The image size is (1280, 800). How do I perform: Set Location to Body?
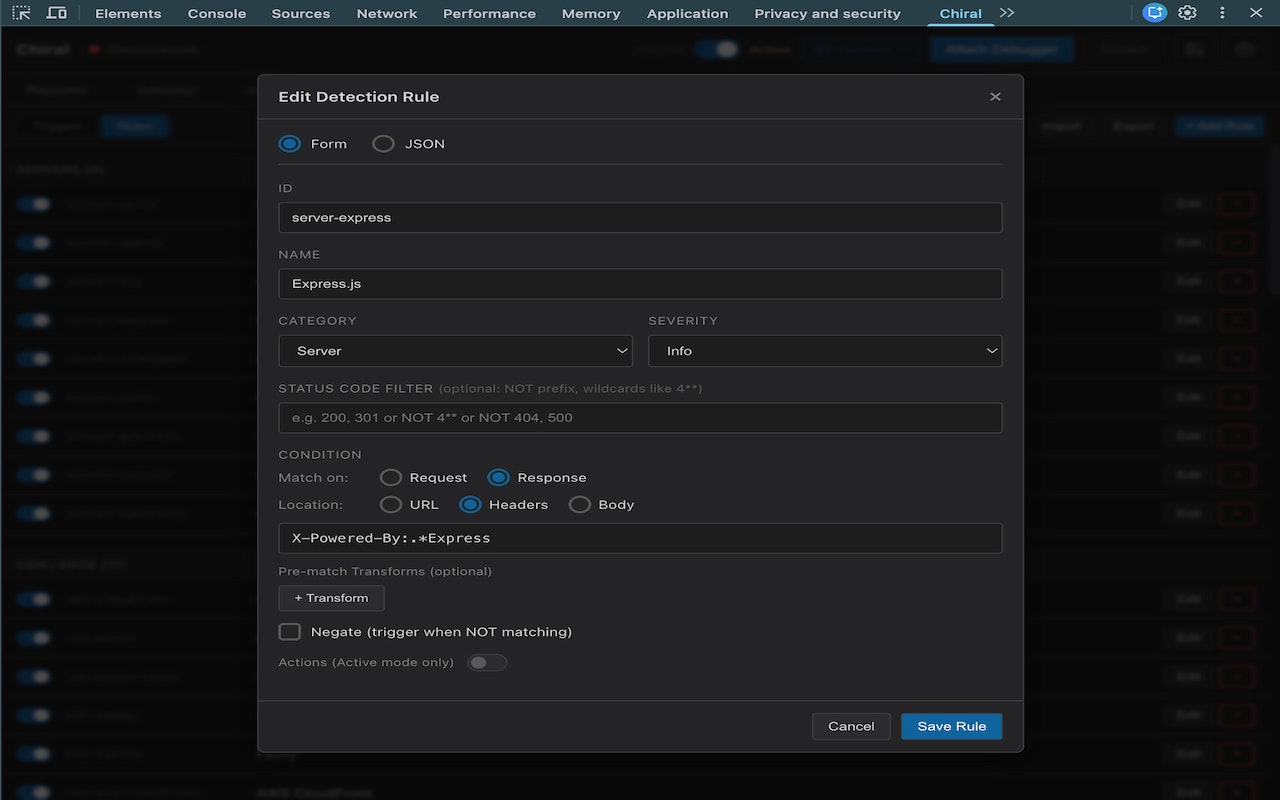pyautogui.click(x=579, y=505)
